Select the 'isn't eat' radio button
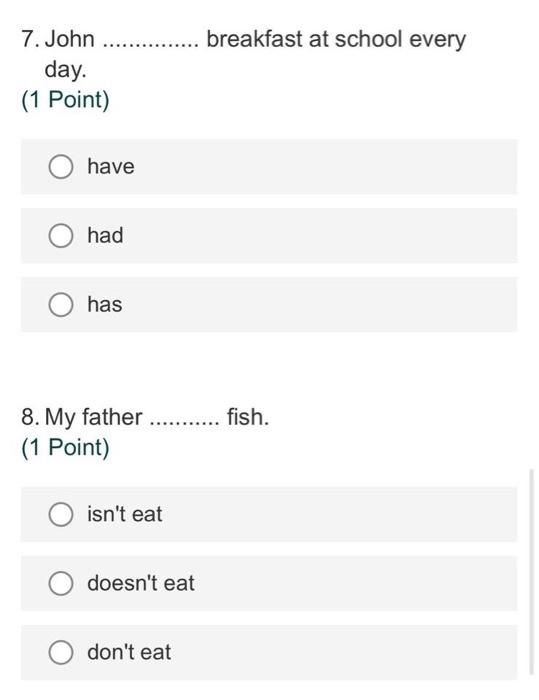Viewport: 539px width, 700px height. click(x=61, y=514)
